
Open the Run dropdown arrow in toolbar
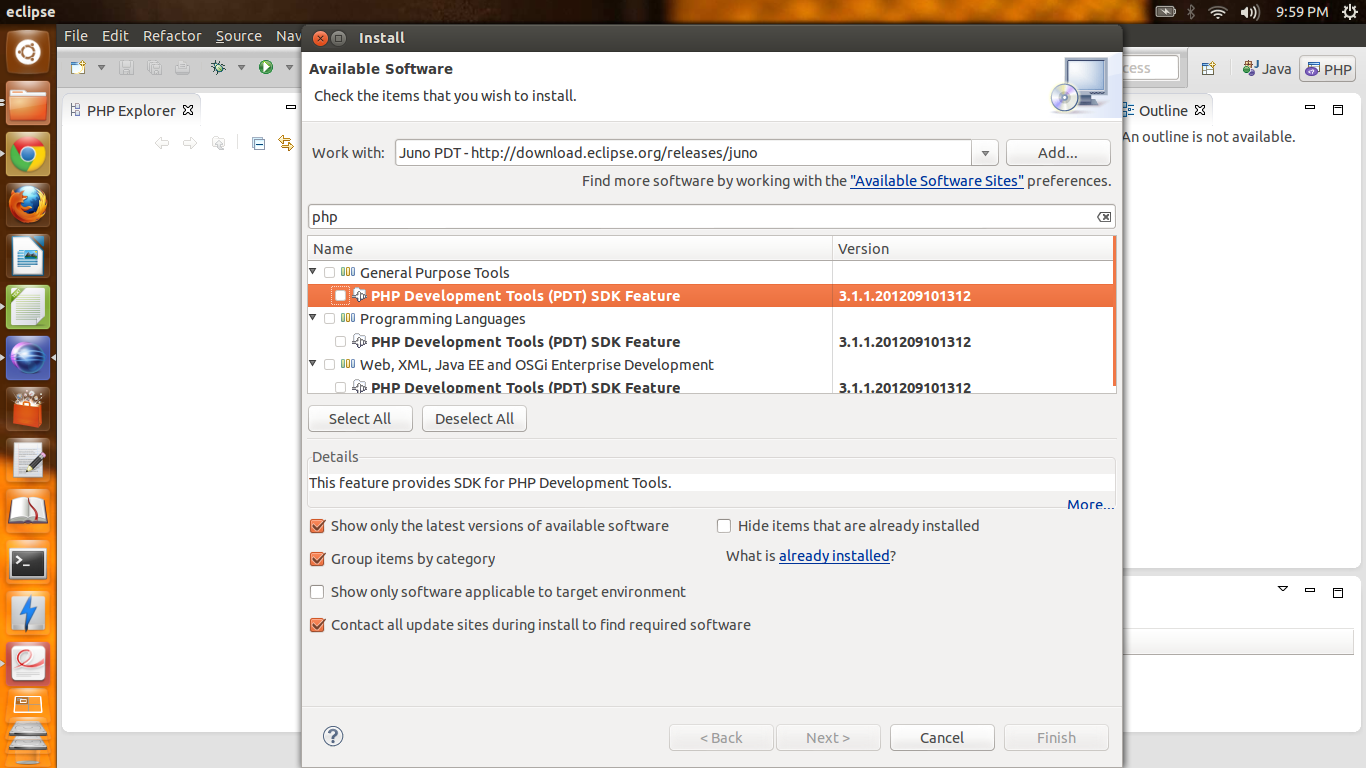click(287, 68)
